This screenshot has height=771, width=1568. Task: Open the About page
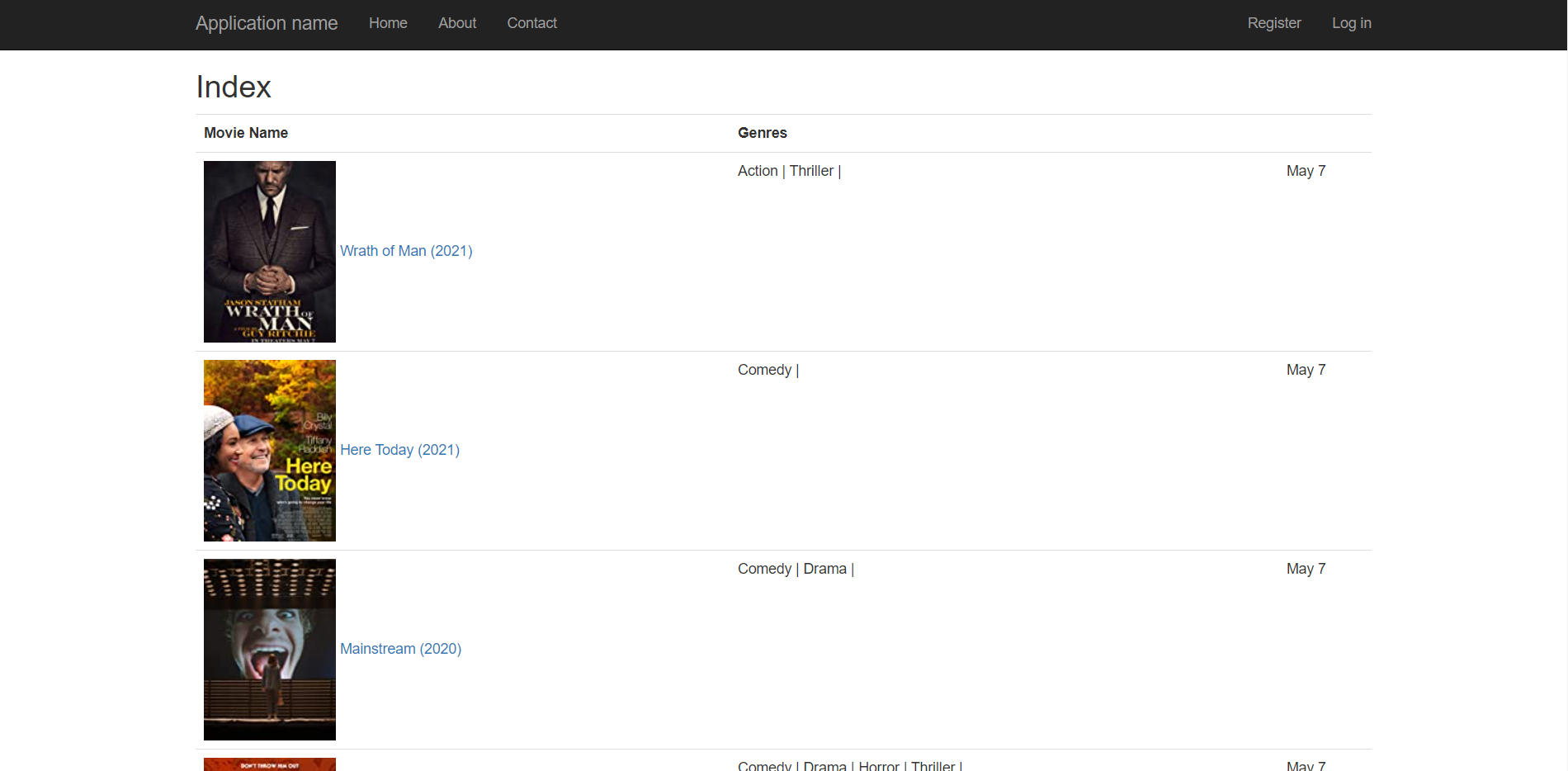(x=456, y=23)
